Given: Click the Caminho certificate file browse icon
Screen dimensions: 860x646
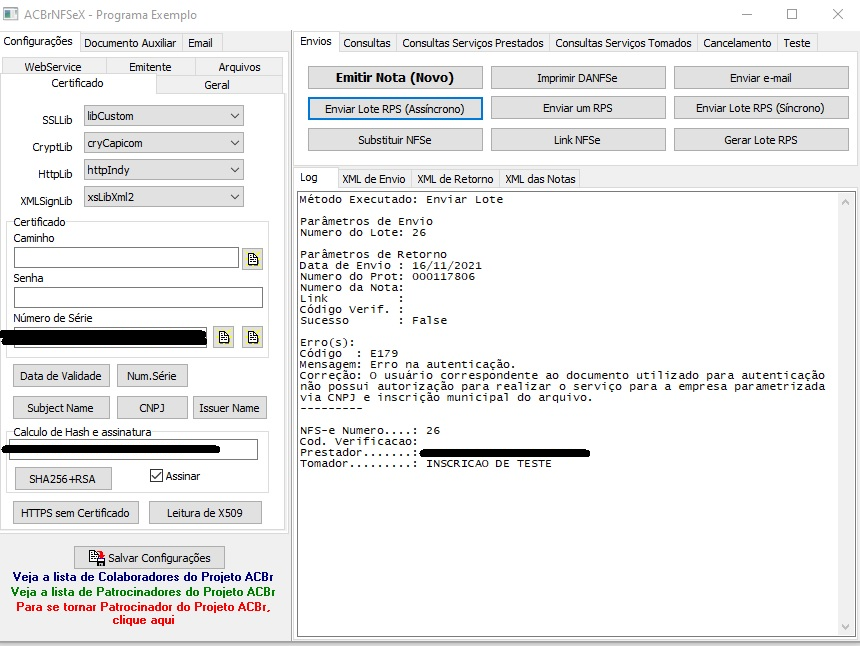Looking at the screenshot, I should pos(252,259).
